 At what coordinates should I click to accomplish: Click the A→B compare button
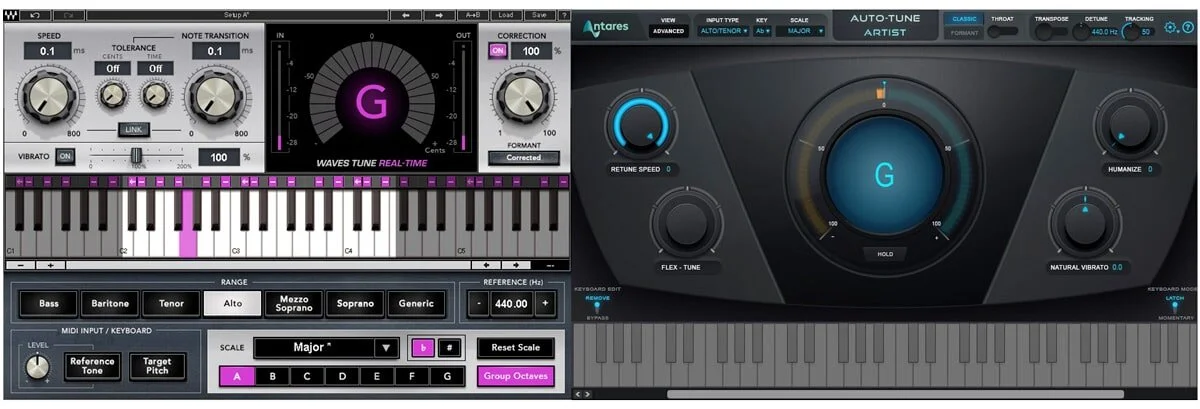pos(472,16)
